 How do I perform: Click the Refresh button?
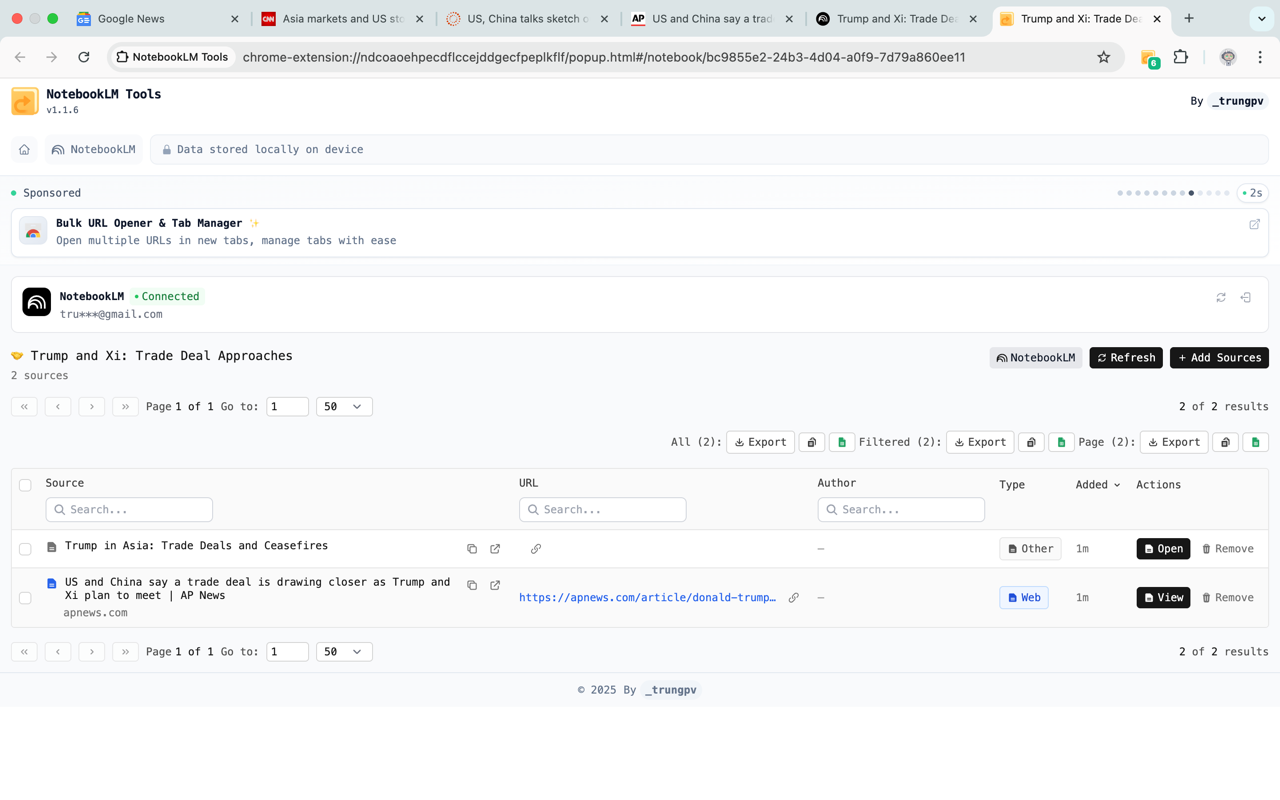point(1125,357)
